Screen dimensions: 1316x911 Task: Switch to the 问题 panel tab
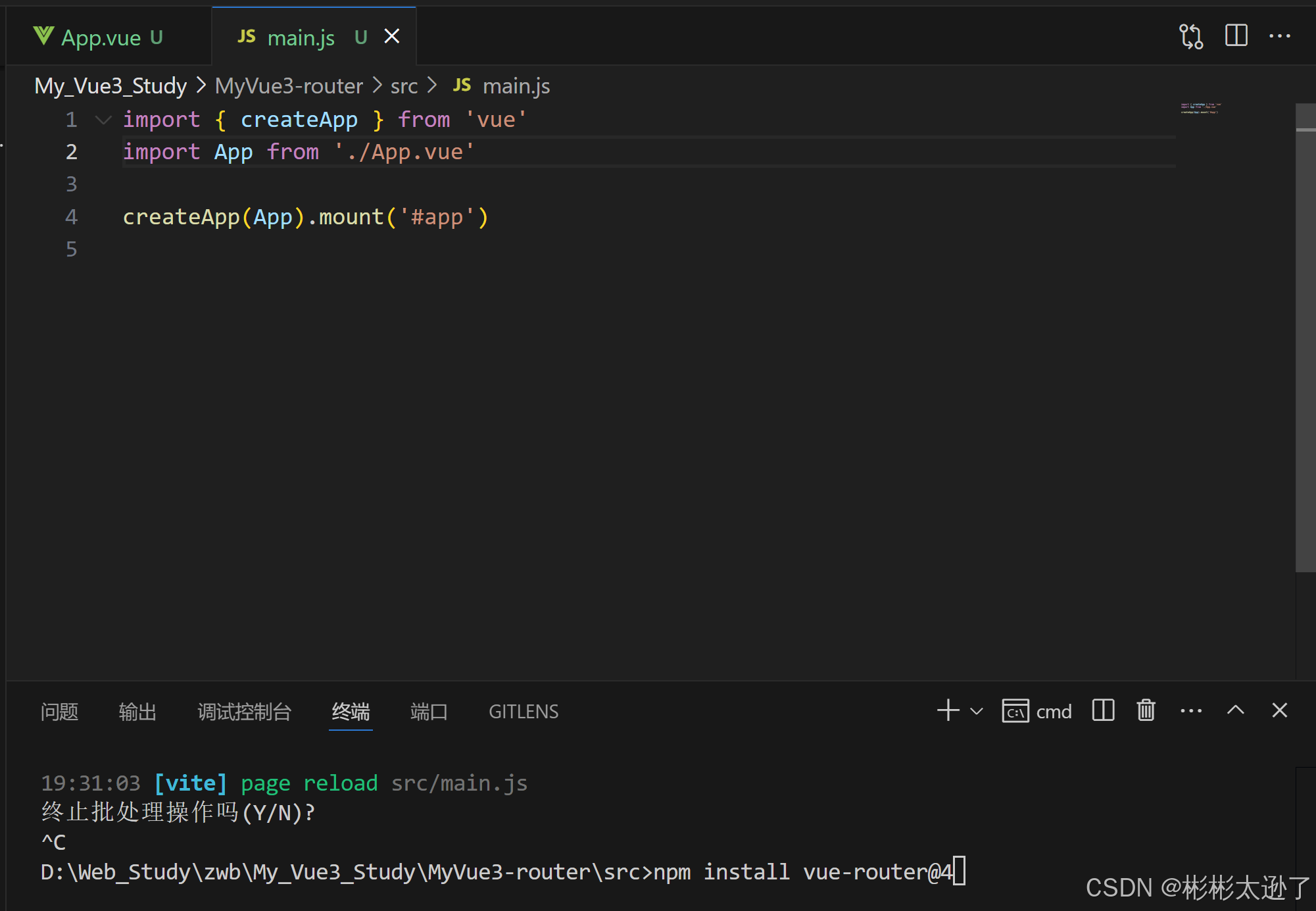[59, 712]
